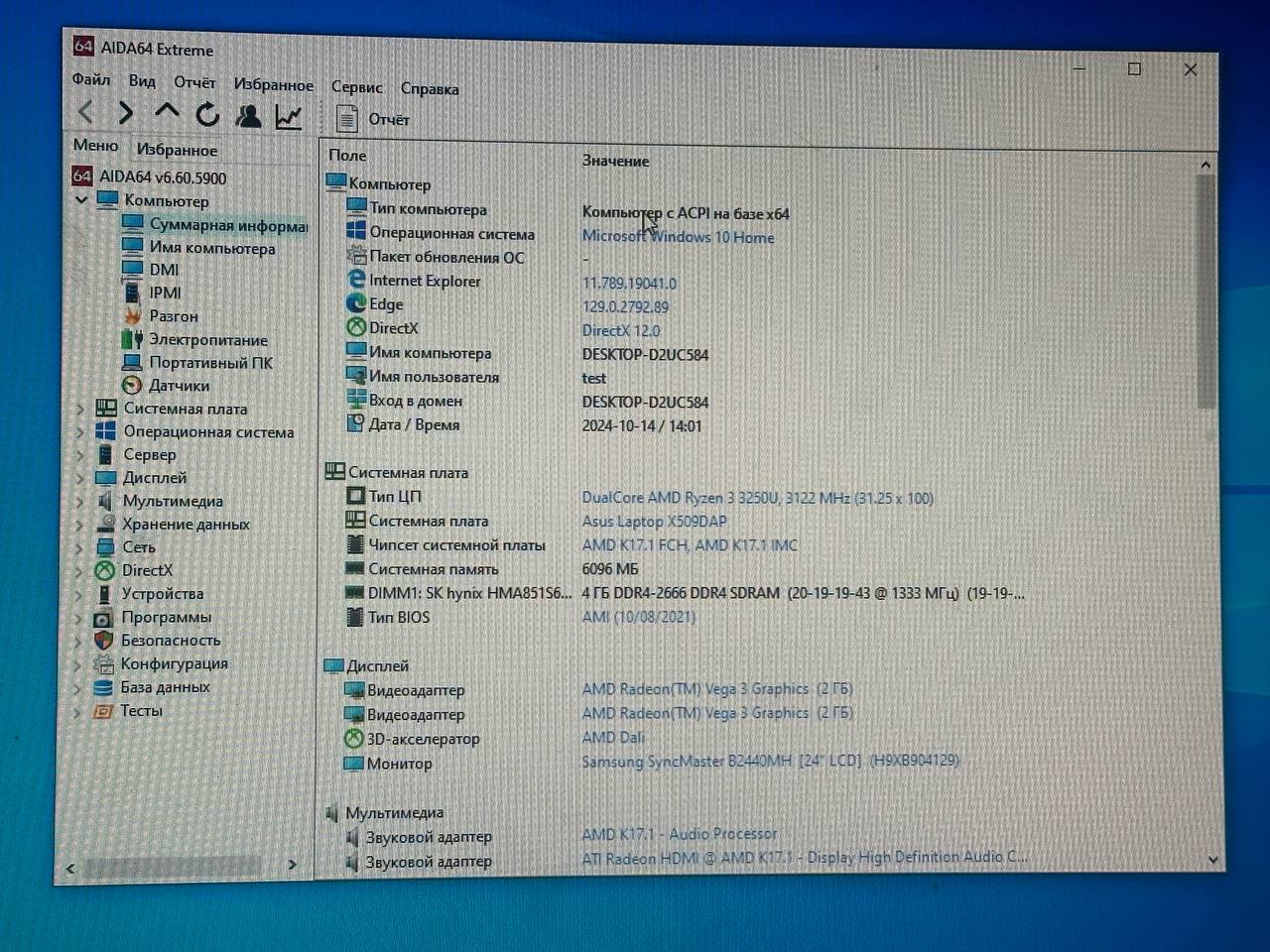This screenshot has width=1270, height=952.
Task: Refresh the report with the Refresh icon
Action: pos(207,115)
